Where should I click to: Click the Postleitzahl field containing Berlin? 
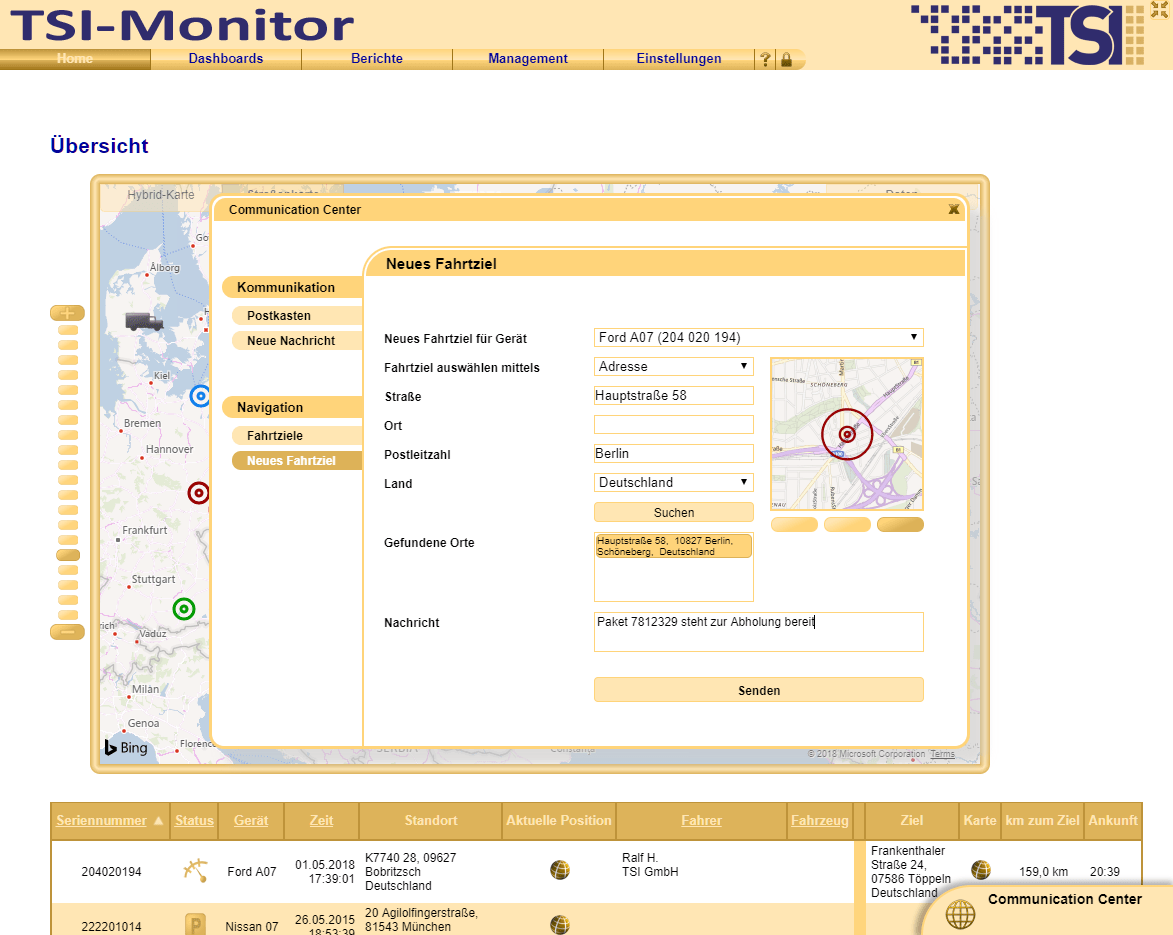pyautogui.click(x=673, y=454)
